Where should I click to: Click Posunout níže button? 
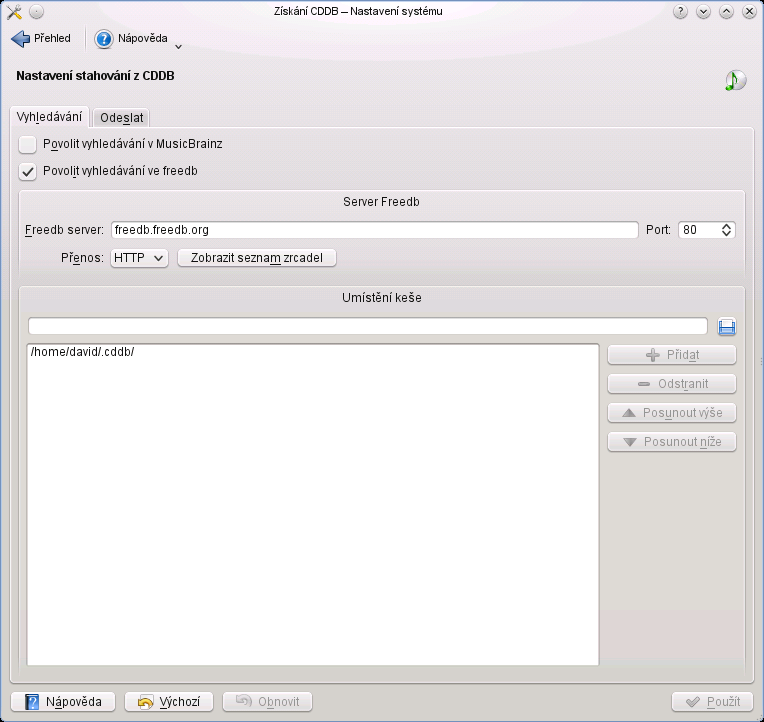click(671, 442)
